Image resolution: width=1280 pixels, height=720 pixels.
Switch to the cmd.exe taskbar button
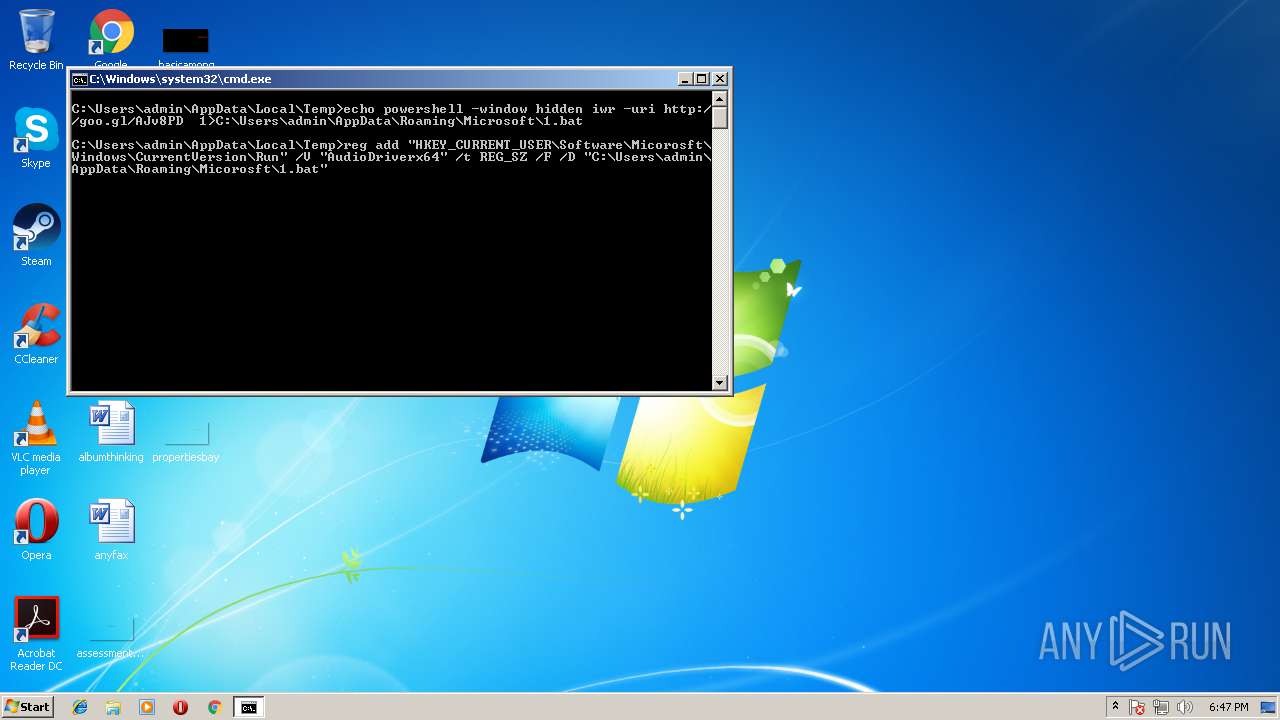click(248, 707)
